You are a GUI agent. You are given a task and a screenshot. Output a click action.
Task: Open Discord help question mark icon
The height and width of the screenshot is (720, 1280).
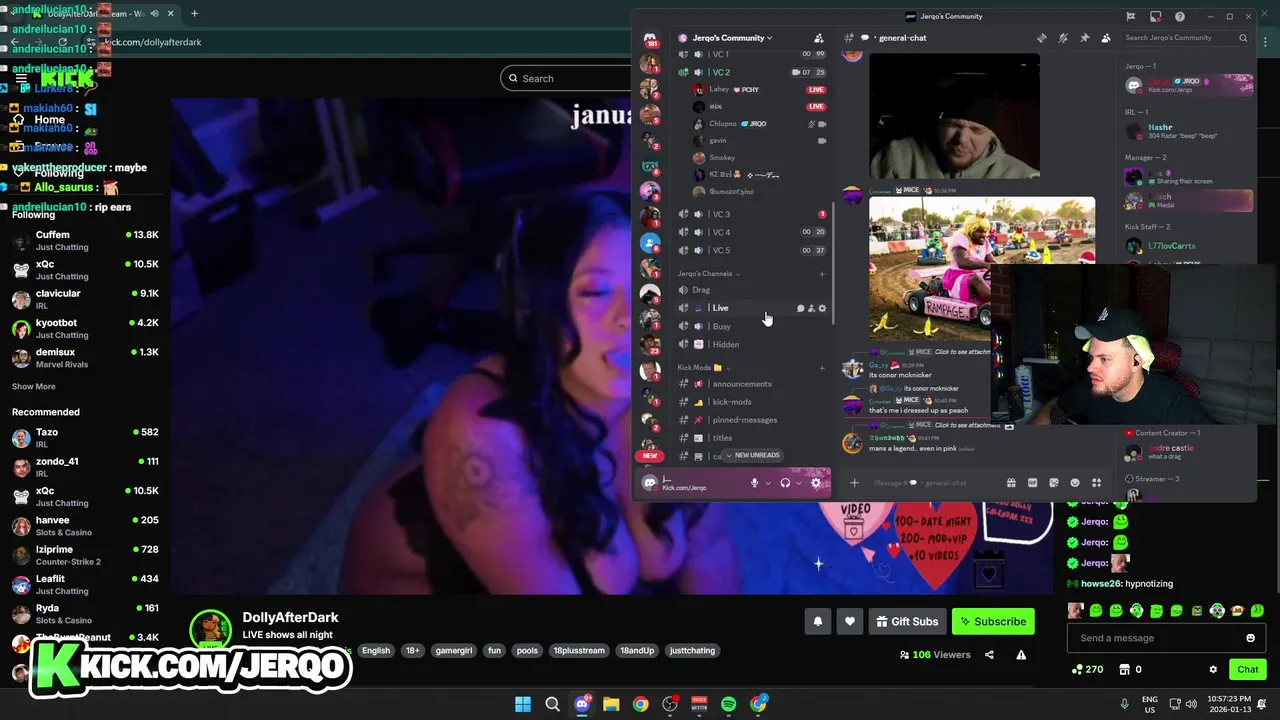(1180, 16)
